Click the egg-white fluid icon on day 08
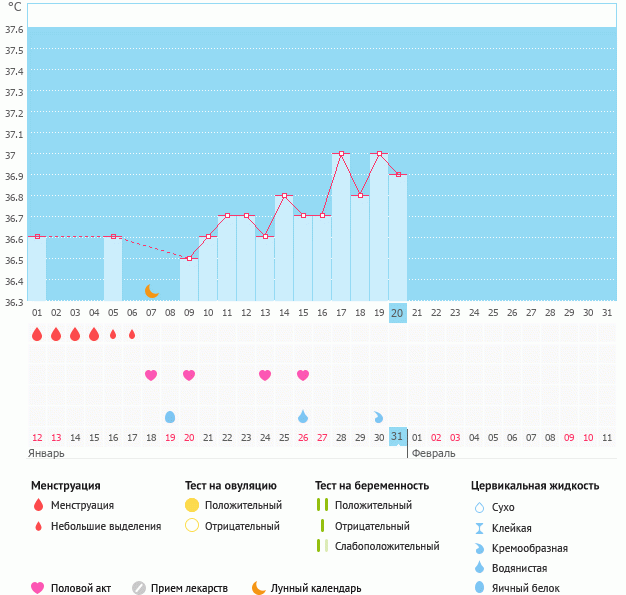 coord(170,416)
